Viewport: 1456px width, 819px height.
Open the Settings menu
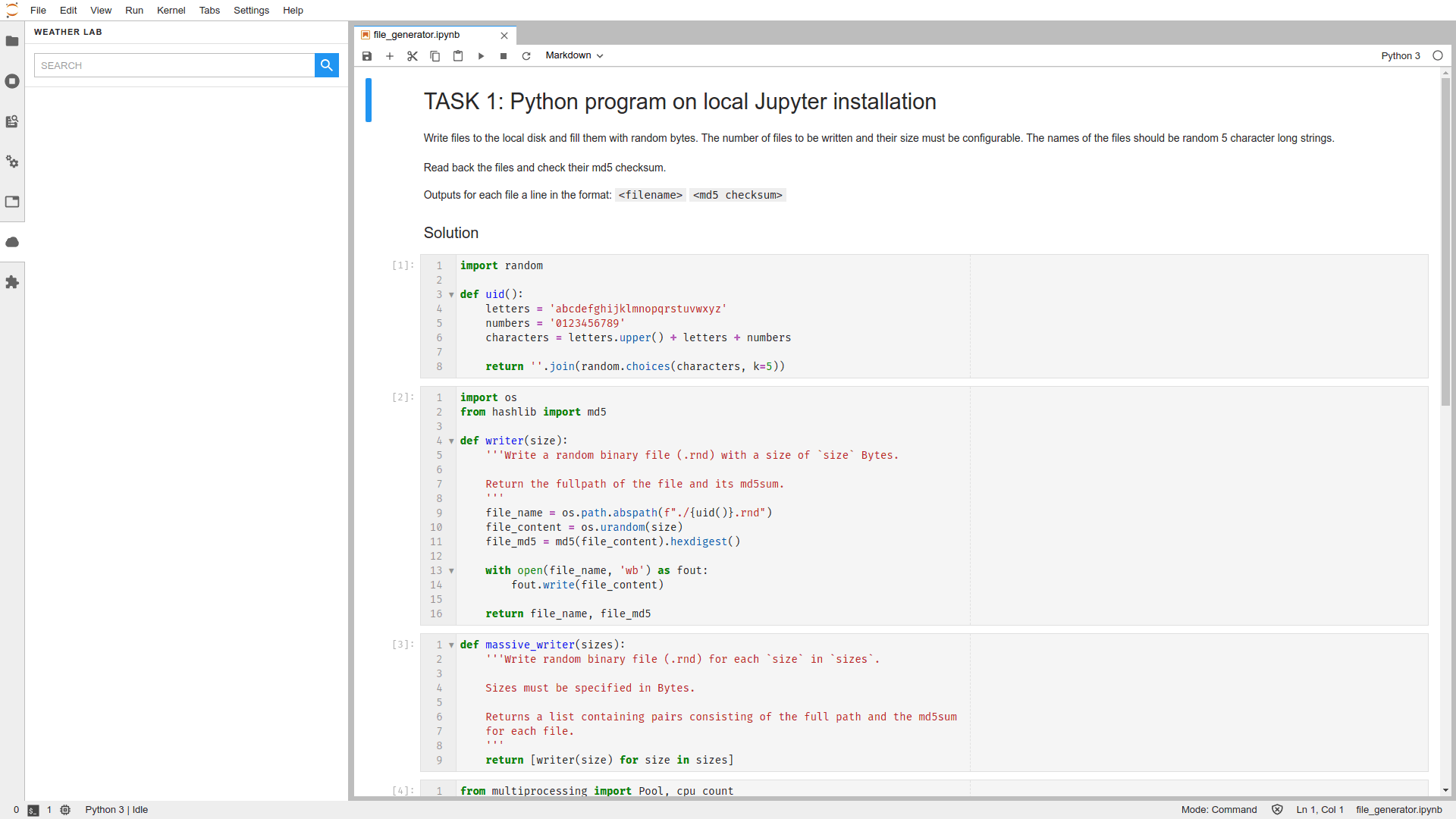[251, 10]
